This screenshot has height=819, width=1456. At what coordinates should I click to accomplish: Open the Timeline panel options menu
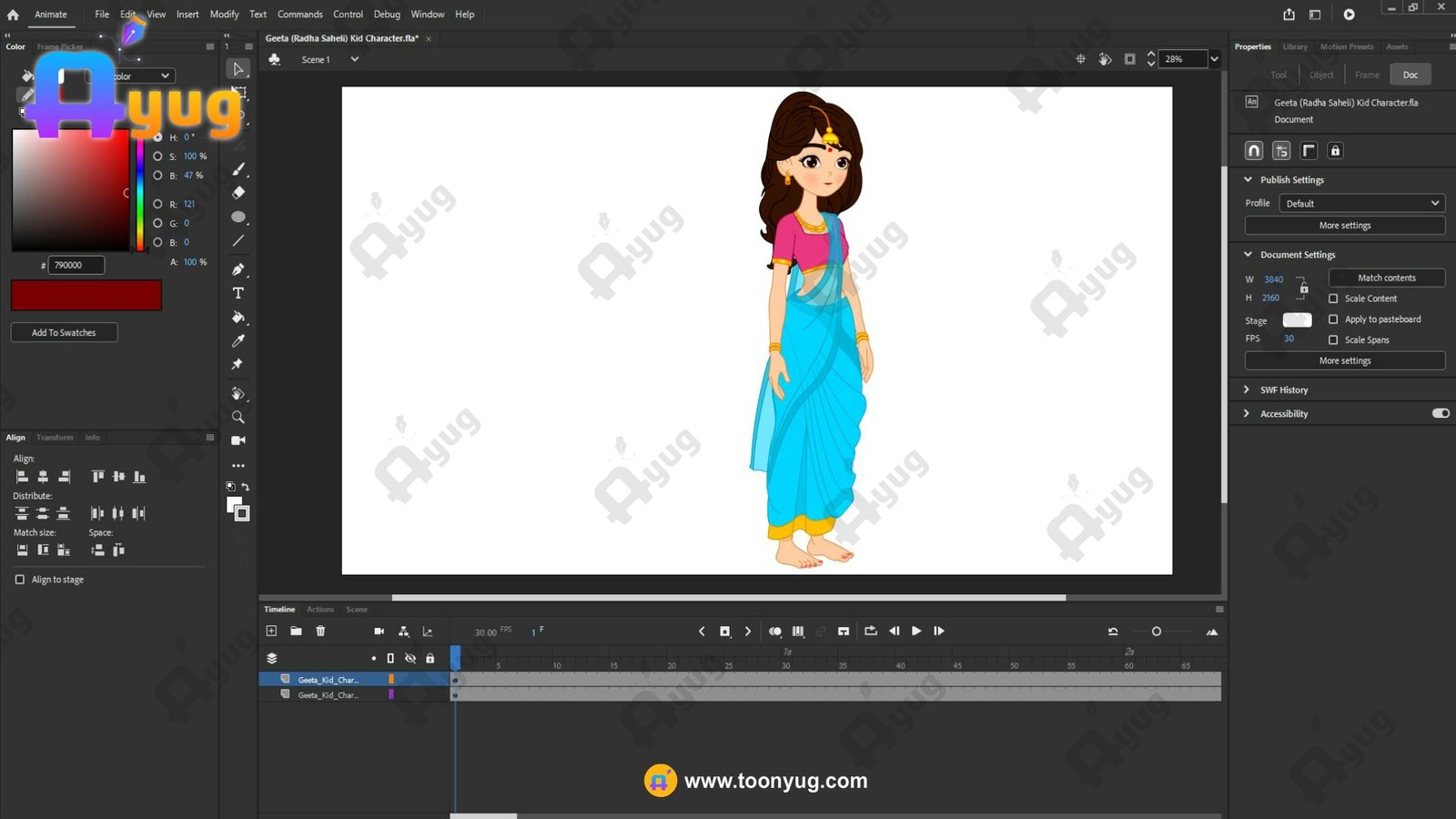click(1219, 609)
